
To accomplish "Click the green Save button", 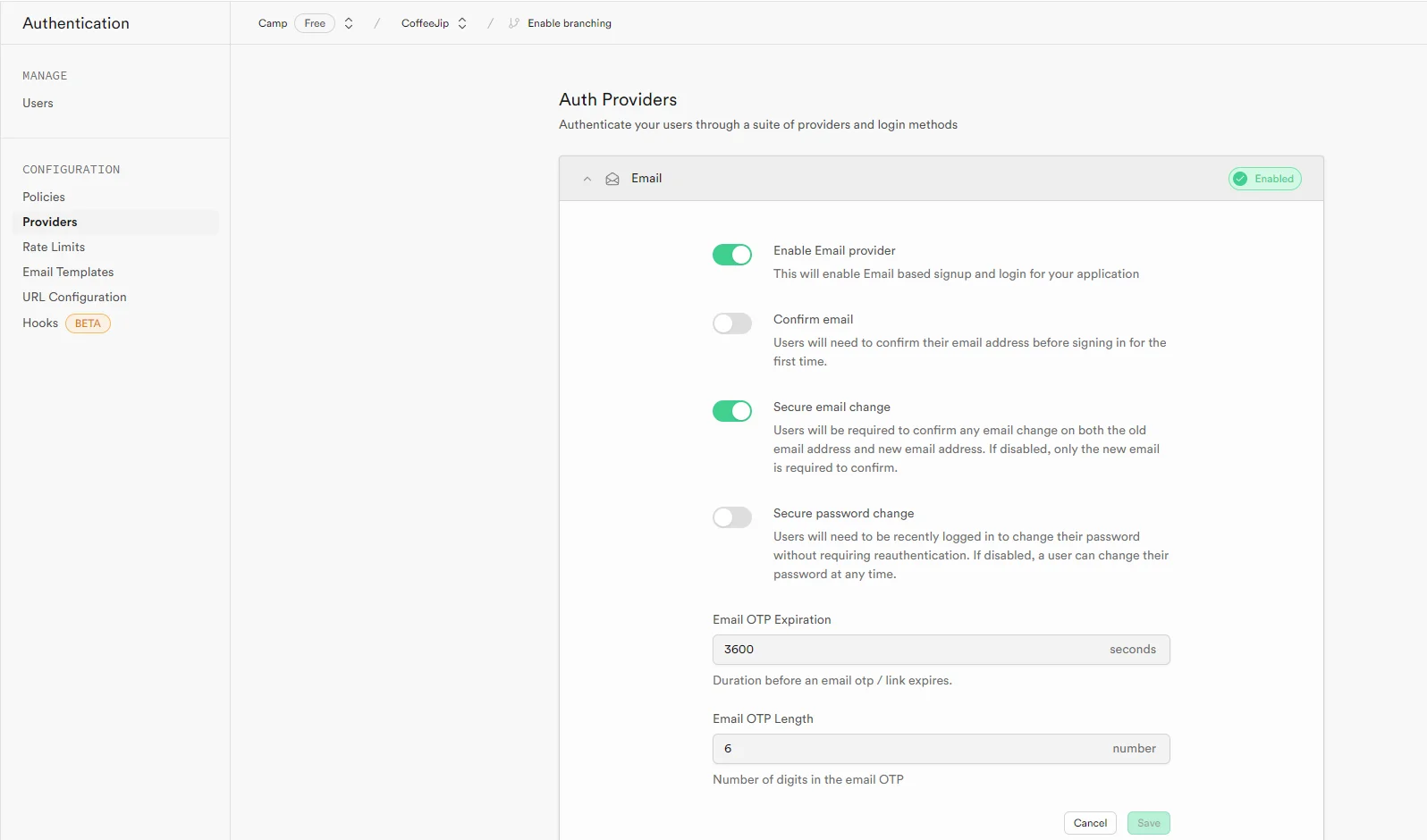I will tap(1148, 823).
